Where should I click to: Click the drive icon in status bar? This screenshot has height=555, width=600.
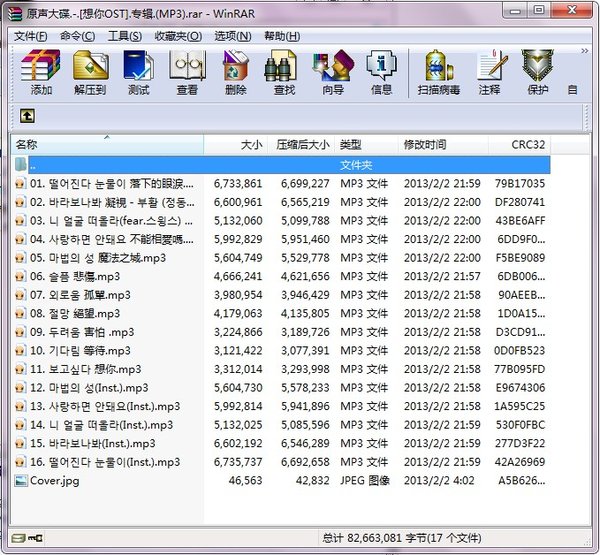point(18,538)
